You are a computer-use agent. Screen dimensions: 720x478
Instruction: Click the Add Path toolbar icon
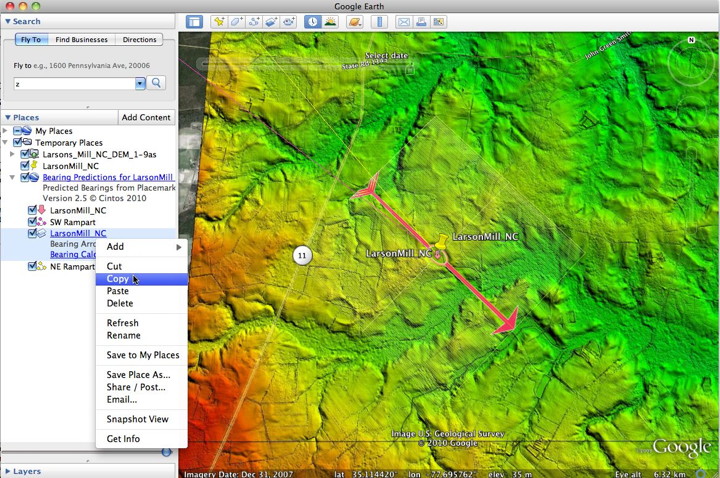pyautogui.click(x=255, y=21)
